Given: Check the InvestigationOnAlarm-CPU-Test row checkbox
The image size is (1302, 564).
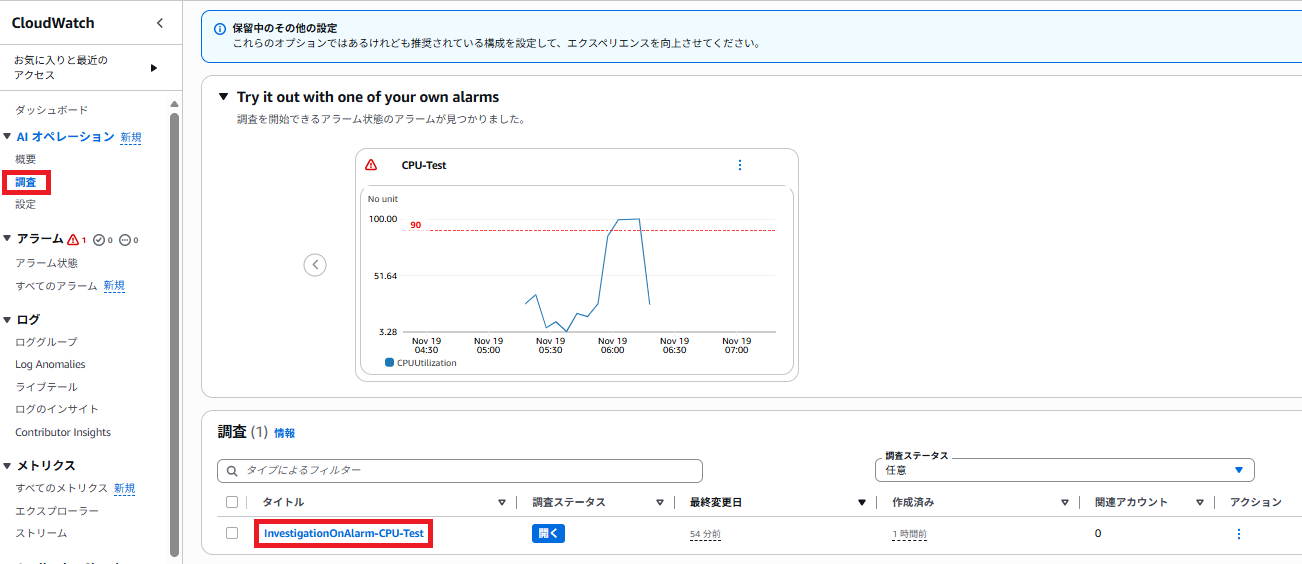Looking at the screenshot, I should coord(232,533).
